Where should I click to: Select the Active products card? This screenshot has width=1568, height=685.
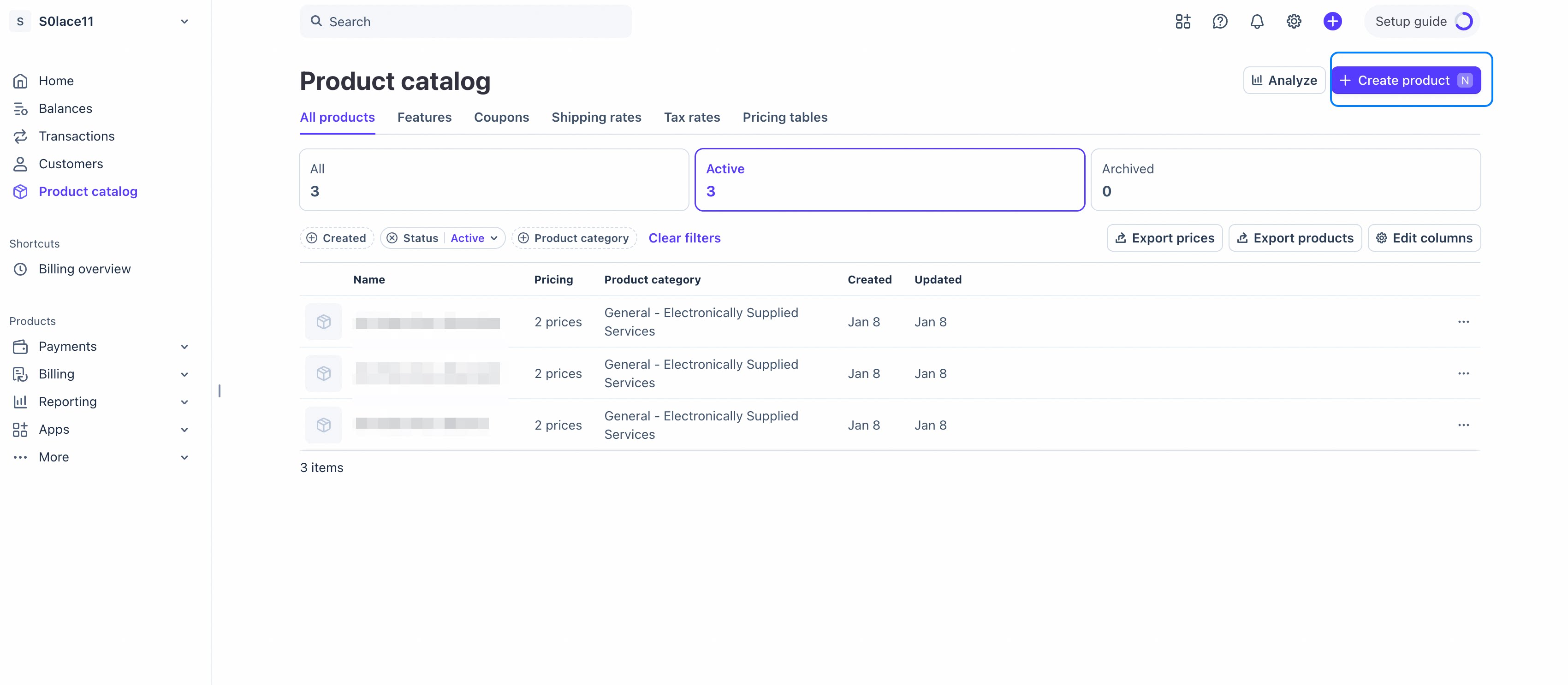coord(890,180)
